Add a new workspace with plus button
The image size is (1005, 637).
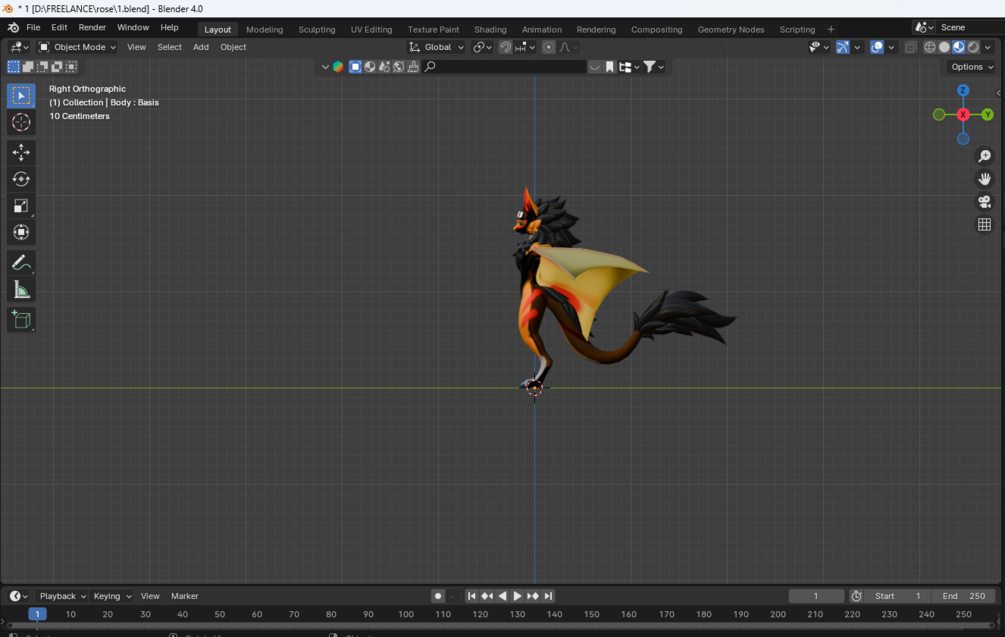pyautogui.click(x=831, y=29)
